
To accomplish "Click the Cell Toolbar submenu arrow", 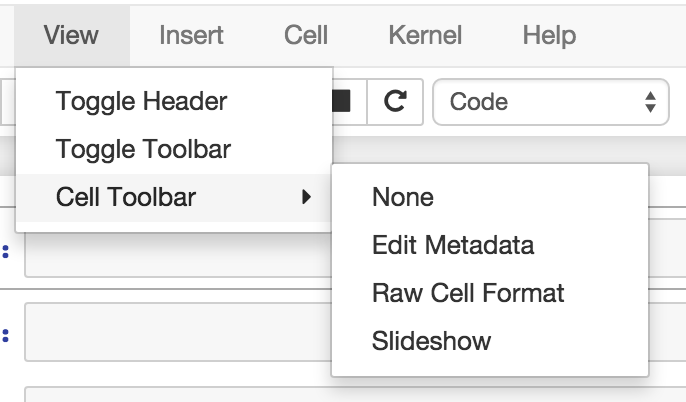I will point(305,198).
